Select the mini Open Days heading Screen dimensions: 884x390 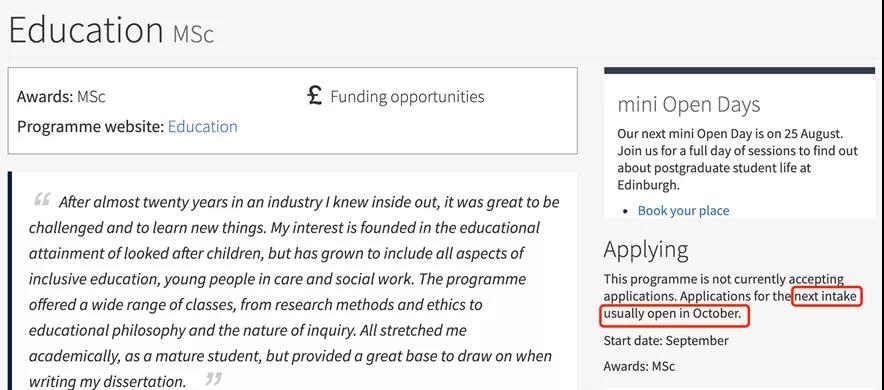coord(688,105)
